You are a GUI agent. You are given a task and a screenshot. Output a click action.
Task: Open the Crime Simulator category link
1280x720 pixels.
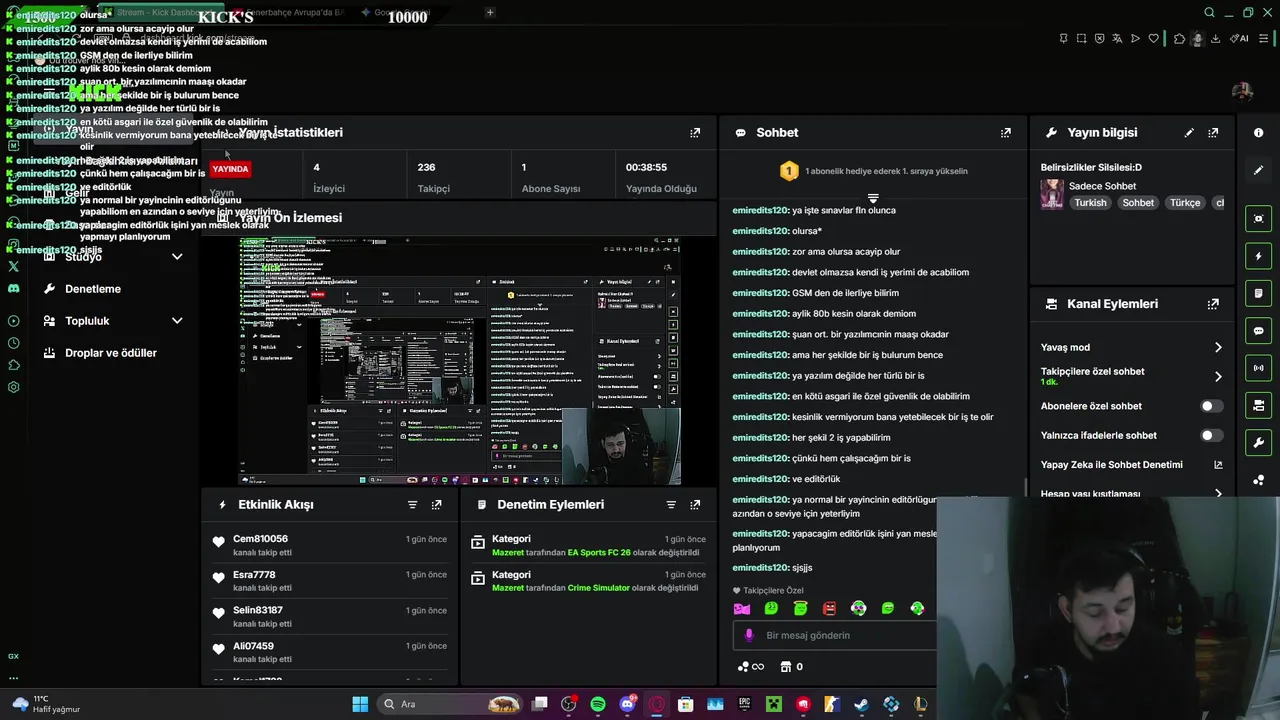[x=599, y=588]
